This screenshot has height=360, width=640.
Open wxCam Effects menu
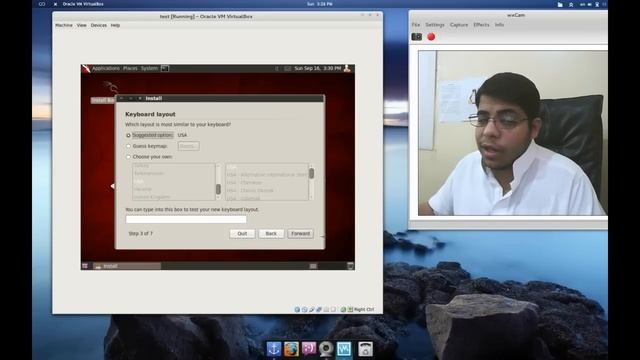[x=481, y=25]
